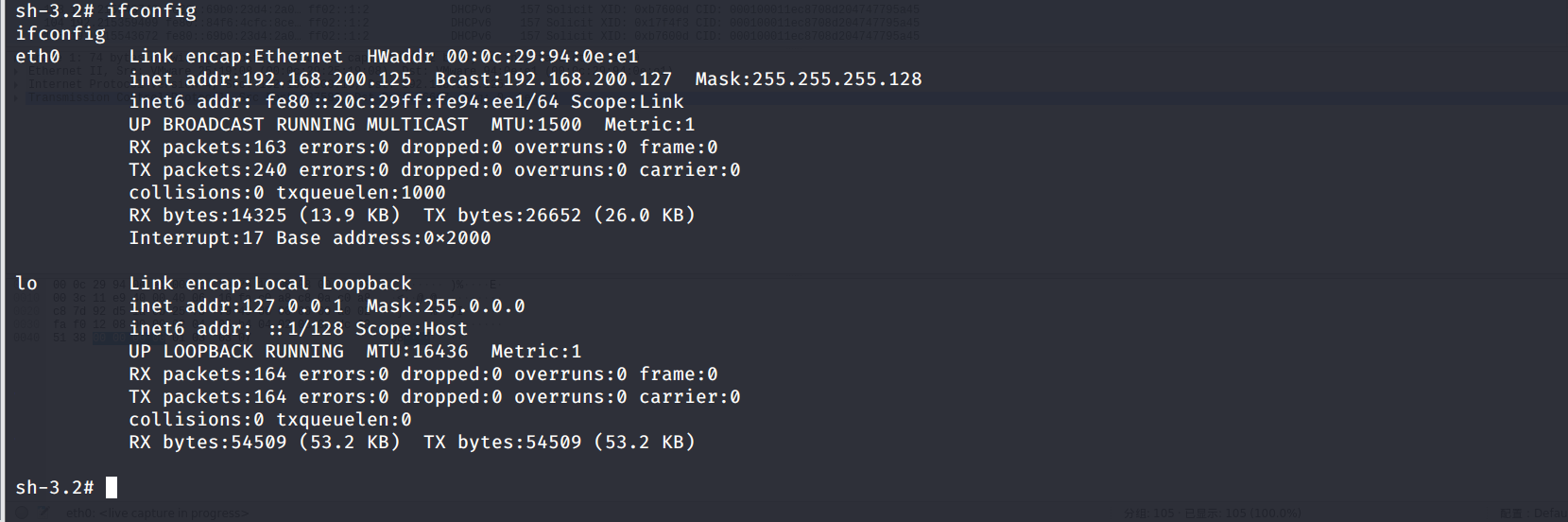Click the eth0 RX packets:163 text
This screenshot has height=522, width=1568.
click(208, 148)
